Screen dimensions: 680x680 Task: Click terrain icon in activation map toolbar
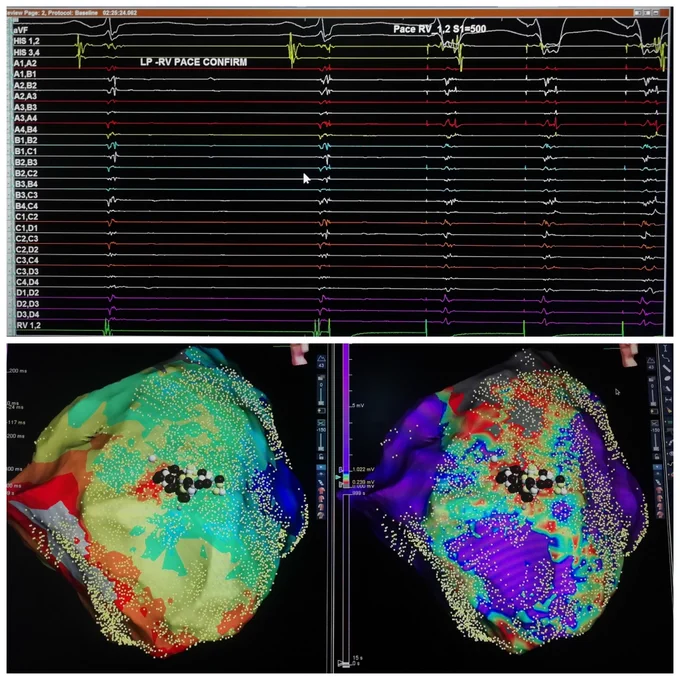(x=321, y=358)
